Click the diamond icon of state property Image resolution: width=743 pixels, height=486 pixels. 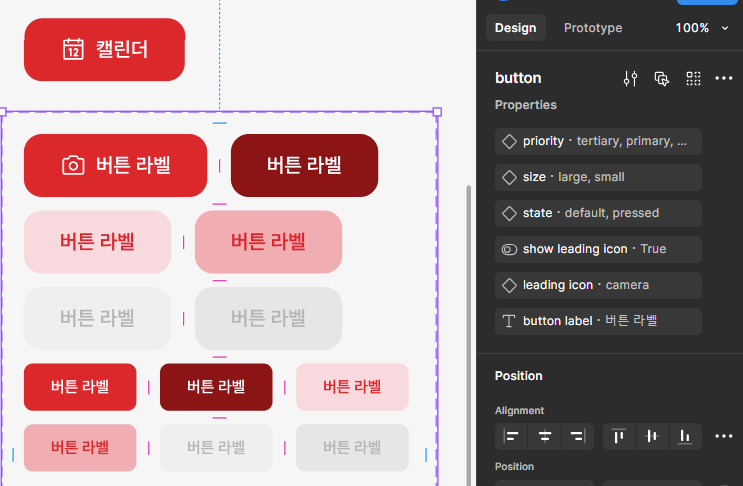point(509,213)
